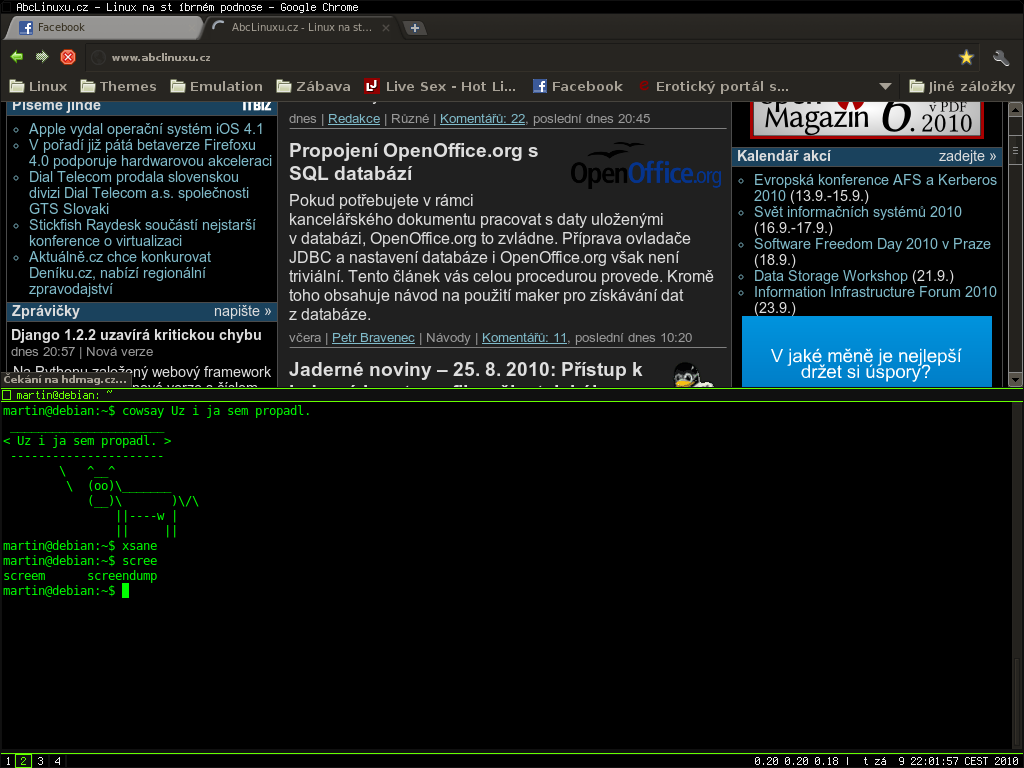Image resolution: width=1024 pixels, height=768 pixels.
Task: Open the Linux bookmarks folder
Action: 39,86
